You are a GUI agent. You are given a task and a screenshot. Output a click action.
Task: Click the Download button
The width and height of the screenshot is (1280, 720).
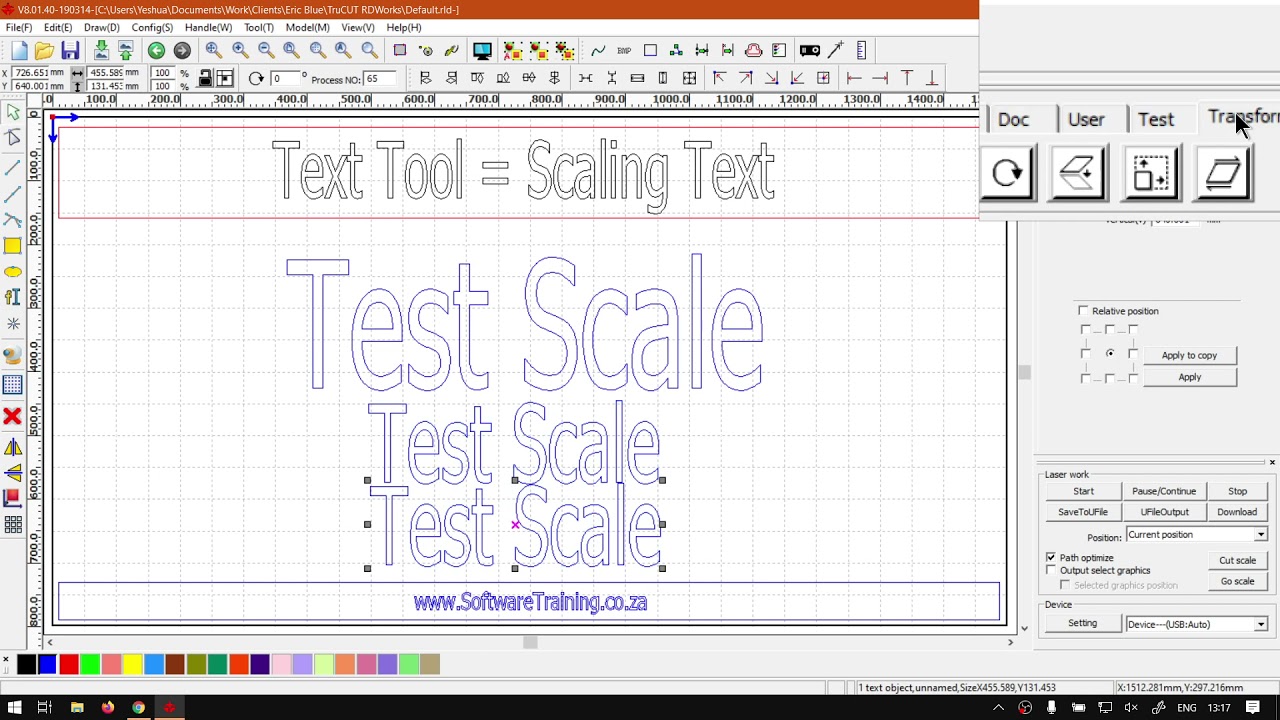(x=1237, y=512)
